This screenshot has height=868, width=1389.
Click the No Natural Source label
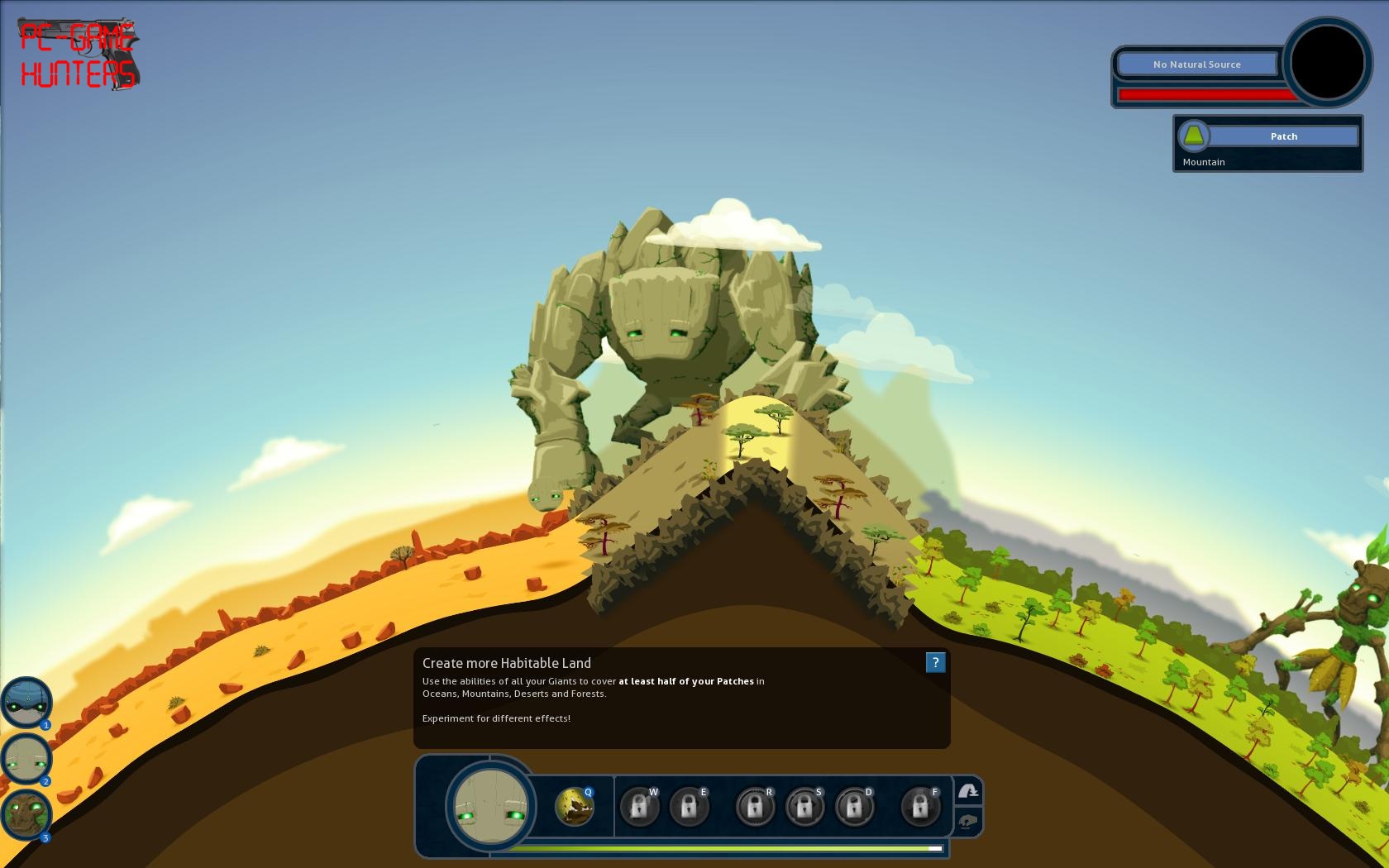point(1196,64)
